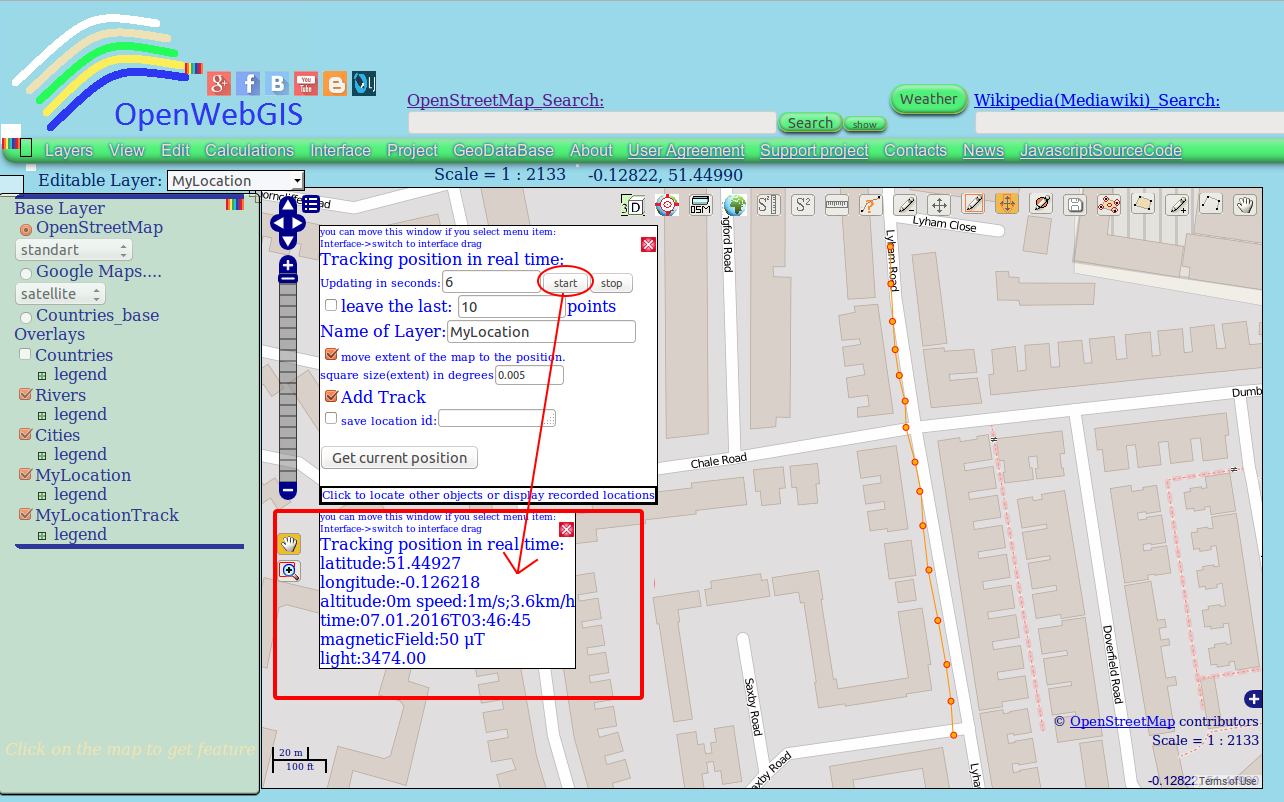Click the green Search button
The image size is (1284, 802).
coord(810,123)
